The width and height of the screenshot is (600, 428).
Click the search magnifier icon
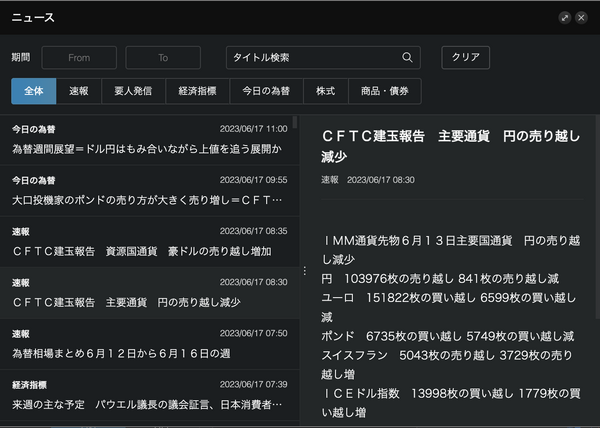(x=407, y=57)
